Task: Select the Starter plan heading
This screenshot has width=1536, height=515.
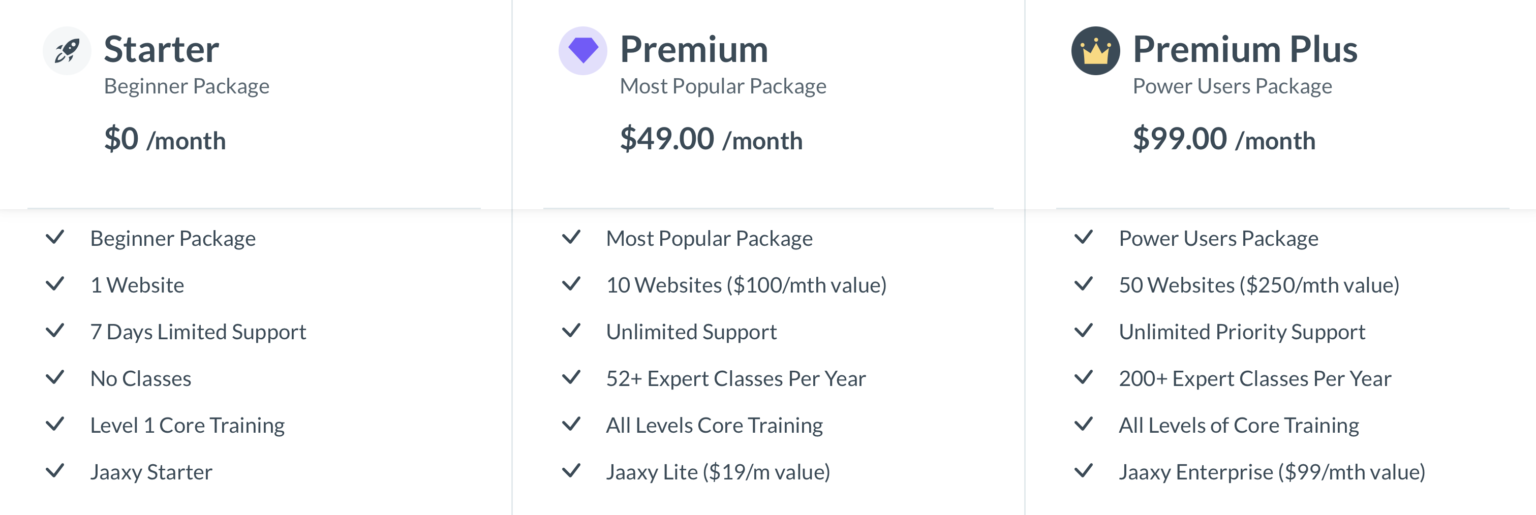Action: click(161, 49)
